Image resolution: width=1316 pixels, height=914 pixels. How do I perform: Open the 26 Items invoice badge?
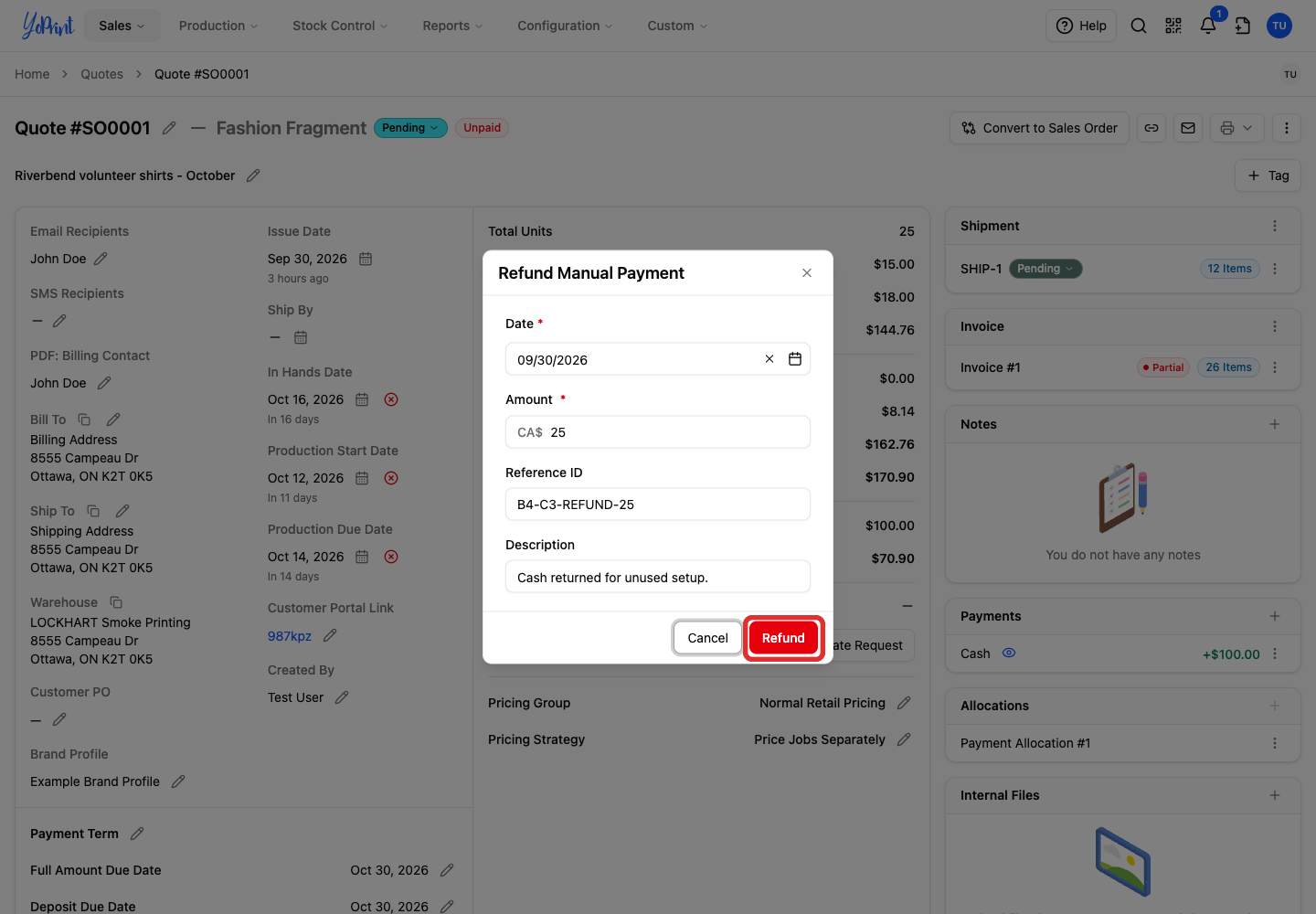tap(1228, 367)
